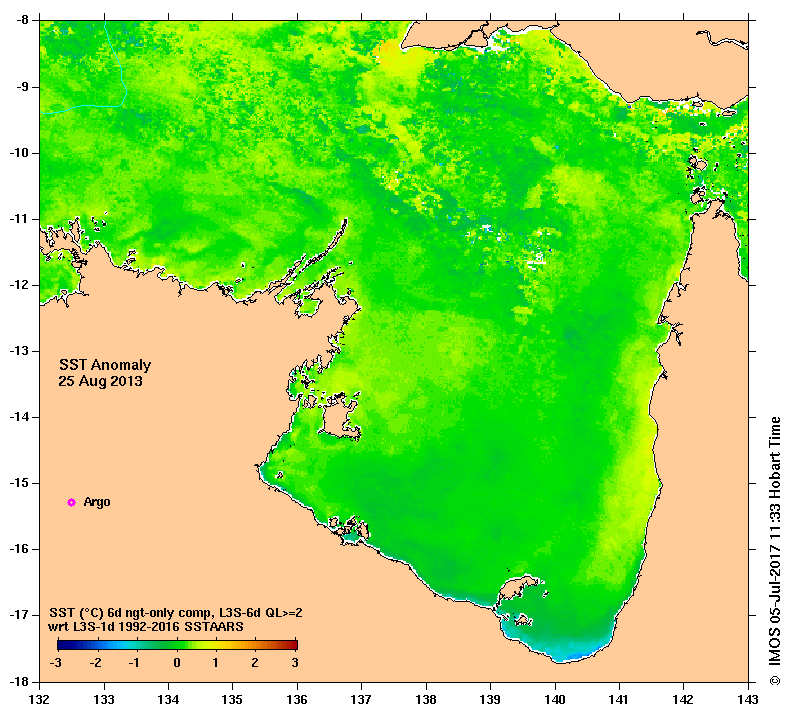Click the 'Argo' legend label
Viewport: 791px width, 716px height.
pos(97,502)
